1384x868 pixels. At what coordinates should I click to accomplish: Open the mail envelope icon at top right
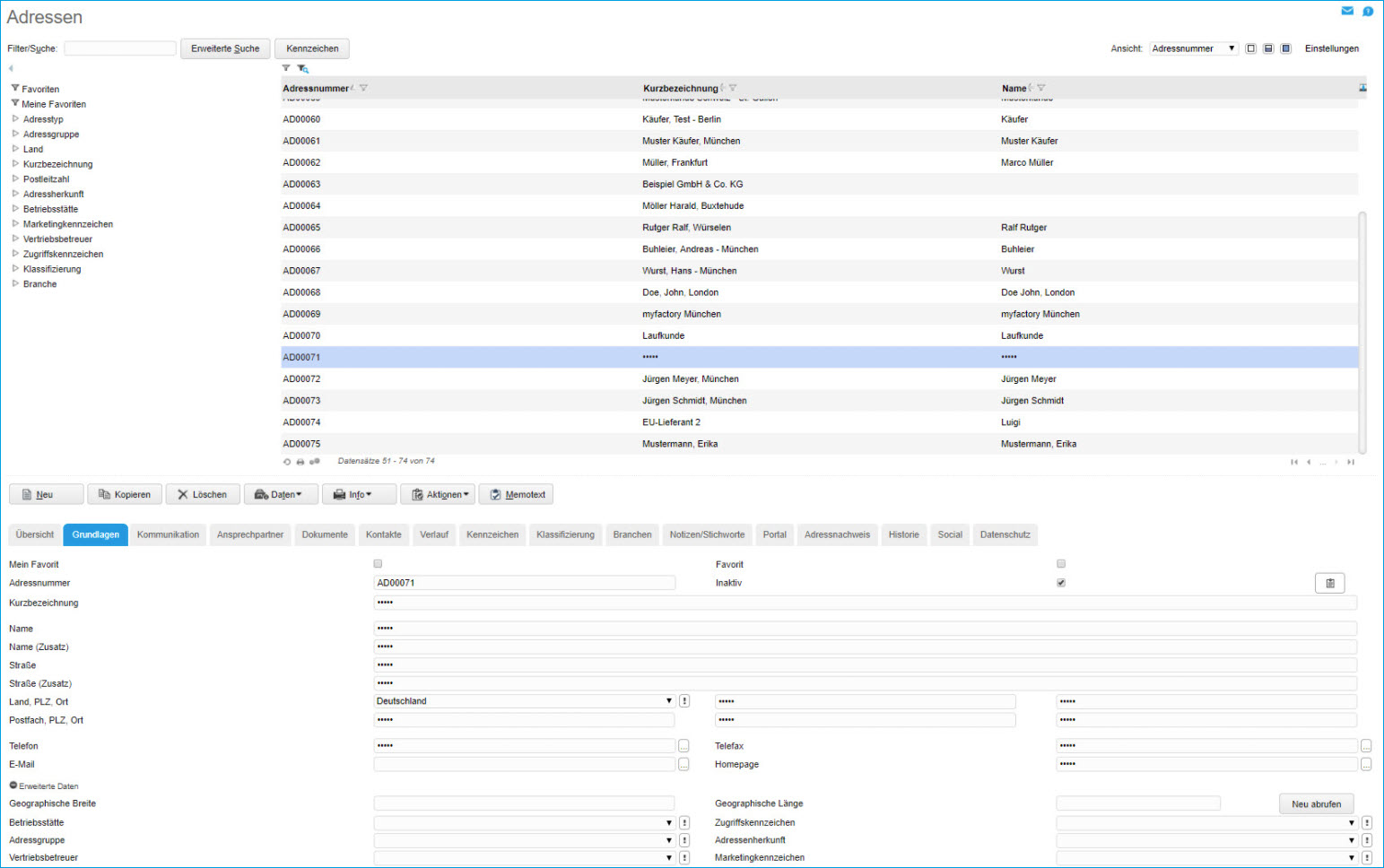click(1346, 11)
